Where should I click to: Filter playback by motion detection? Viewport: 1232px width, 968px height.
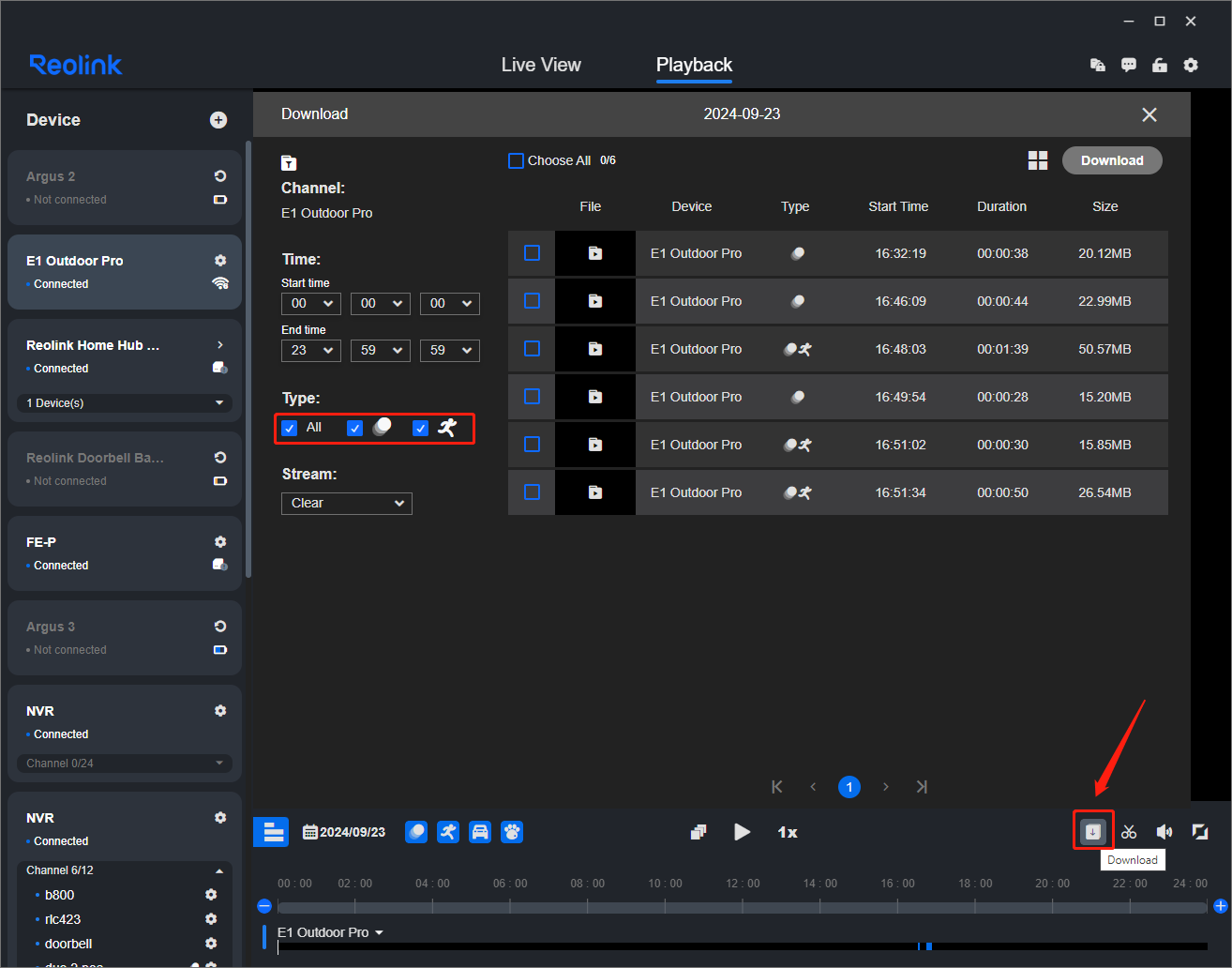click(416, 832)
